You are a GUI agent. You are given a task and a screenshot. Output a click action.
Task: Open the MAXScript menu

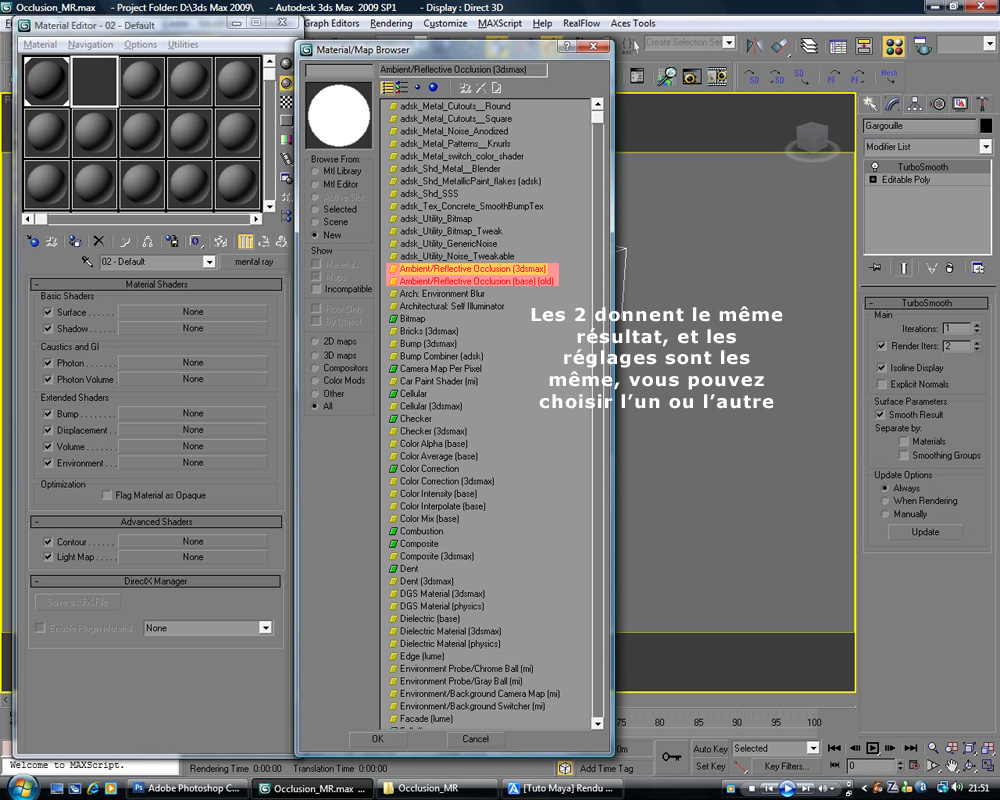tap(499, 23)
